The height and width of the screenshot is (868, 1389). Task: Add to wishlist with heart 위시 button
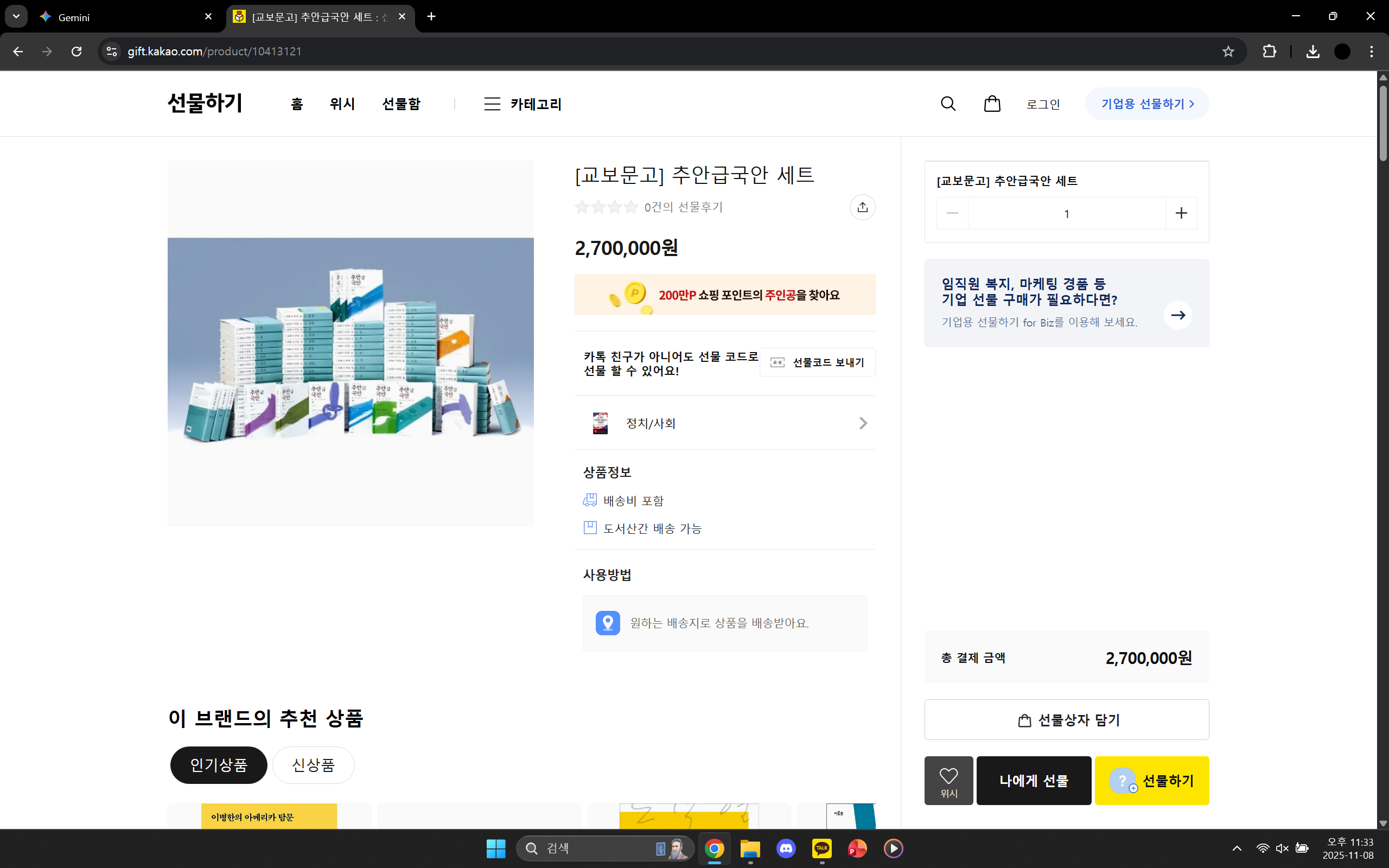(948, 780)
